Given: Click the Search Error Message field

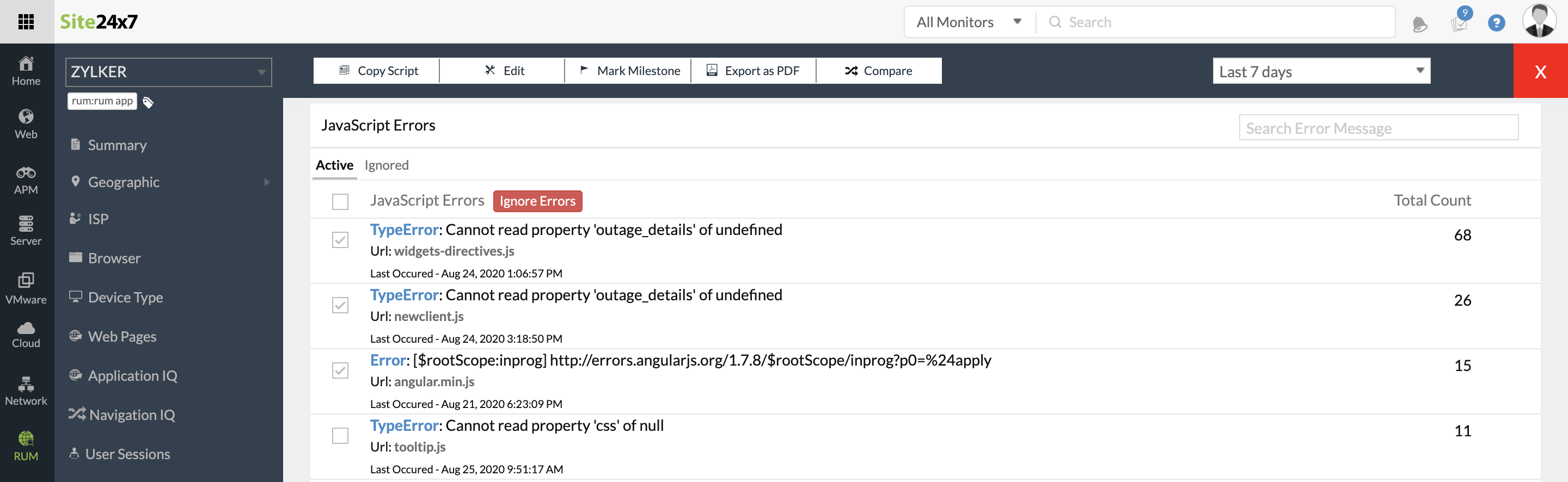Looking at the screenshot, I should click(1378, 128).
